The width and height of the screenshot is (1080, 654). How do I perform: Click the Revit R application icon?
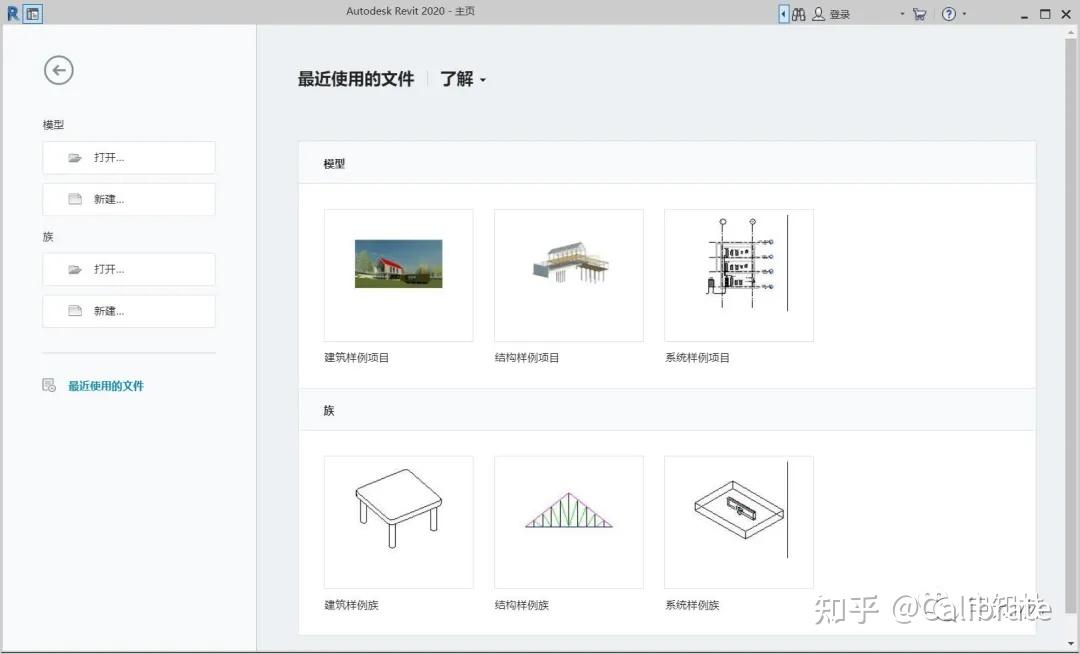pyautogui.click(x=12, y=13)
